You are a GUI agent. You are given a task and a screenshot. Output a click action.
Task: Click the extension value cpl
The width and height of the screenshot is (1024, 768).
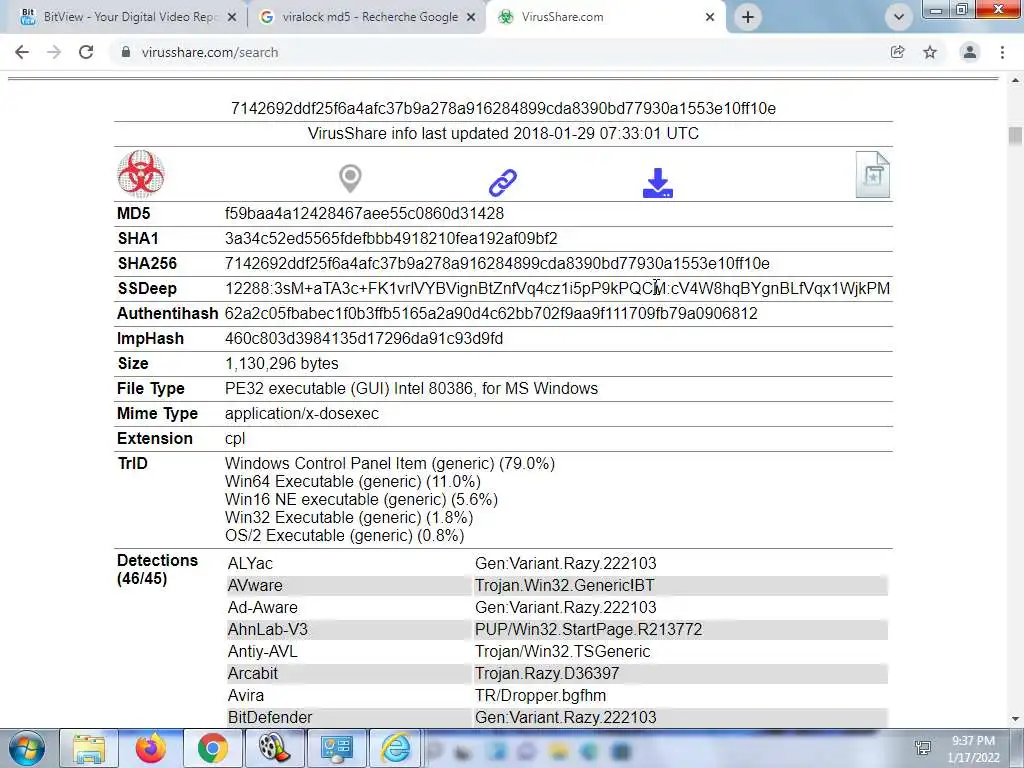coord(235,439)
